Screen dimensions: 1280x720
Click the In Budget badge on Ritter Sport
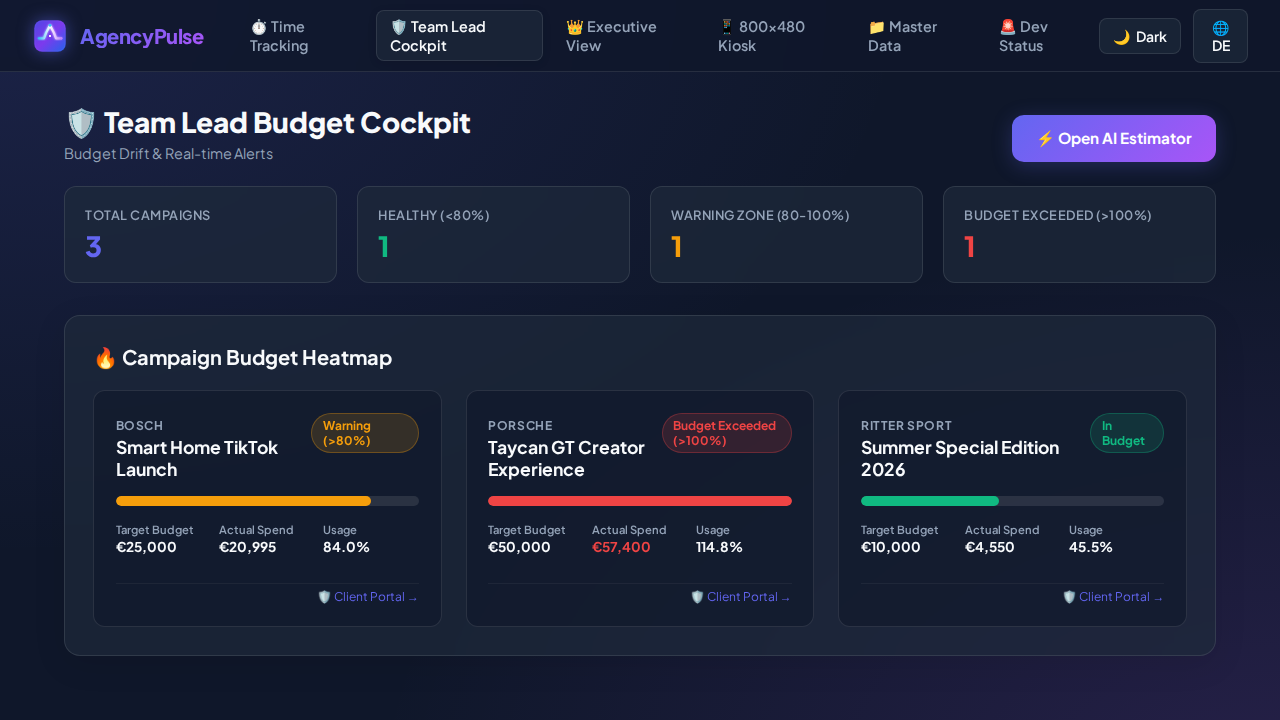point(1127,433)
